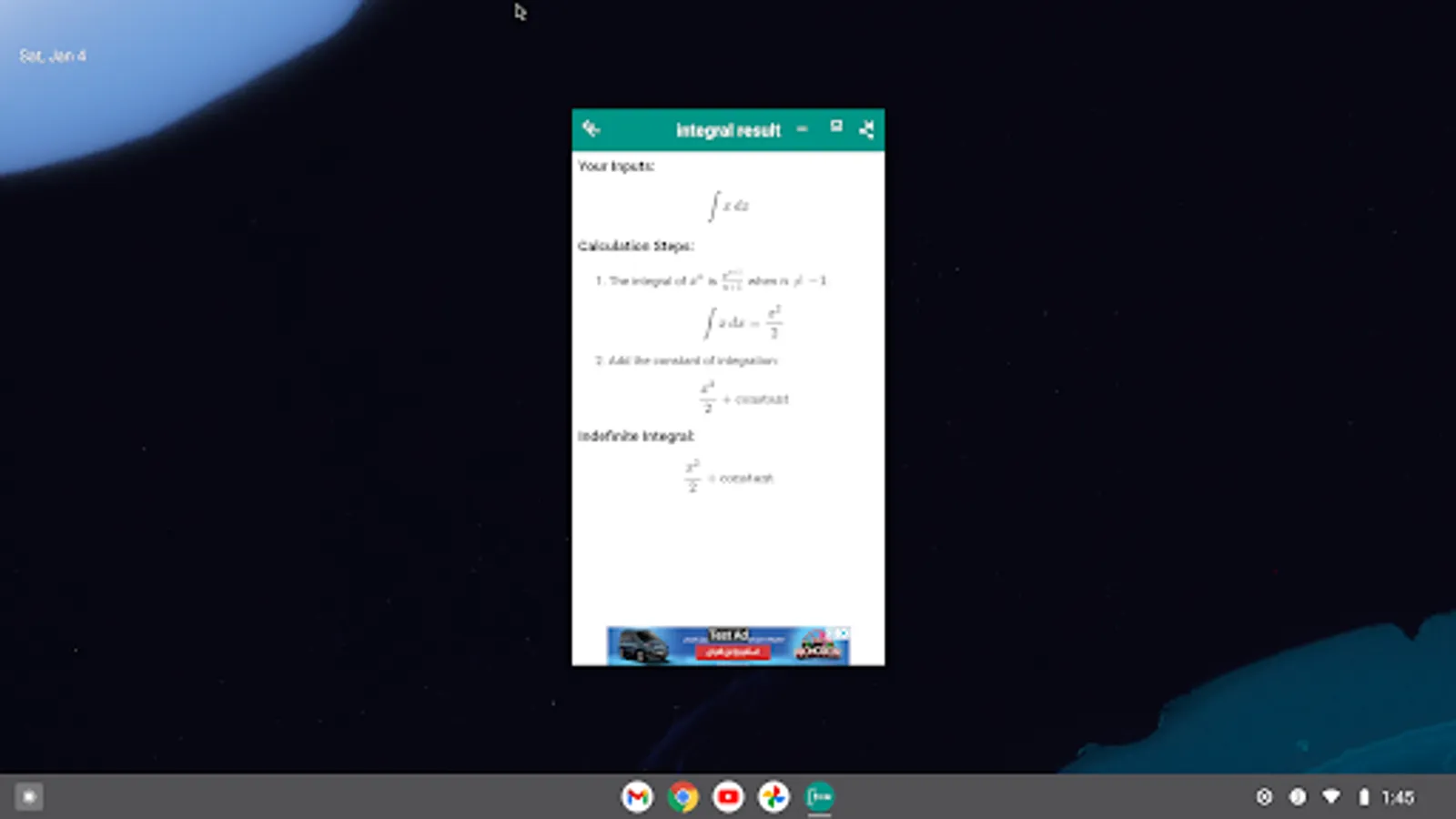This screenshot has width=1456, height=819.
Task: Click the settings gear in system tray
Action: (1264, 795)
